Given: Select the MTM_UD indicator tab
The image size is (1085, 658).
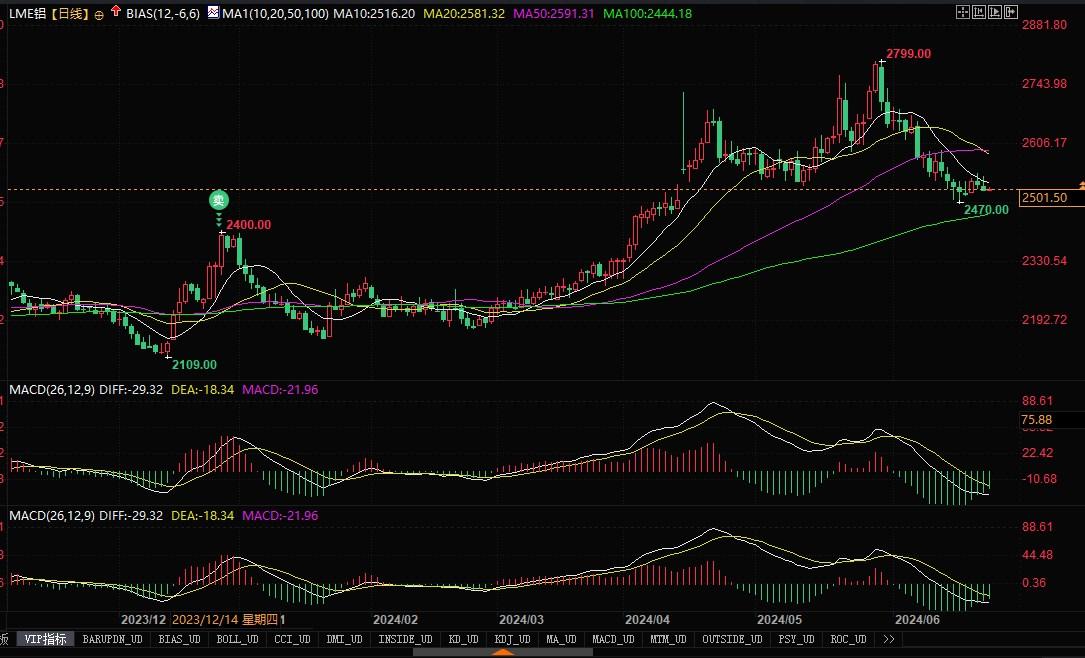Looking at the screenshot, I should click(x=668, y=639).
